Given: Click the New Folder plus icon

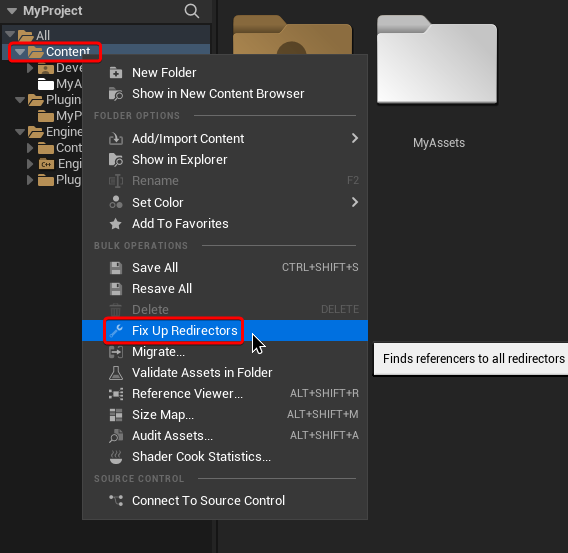Looking at the screenshot, I should (116, 73).
